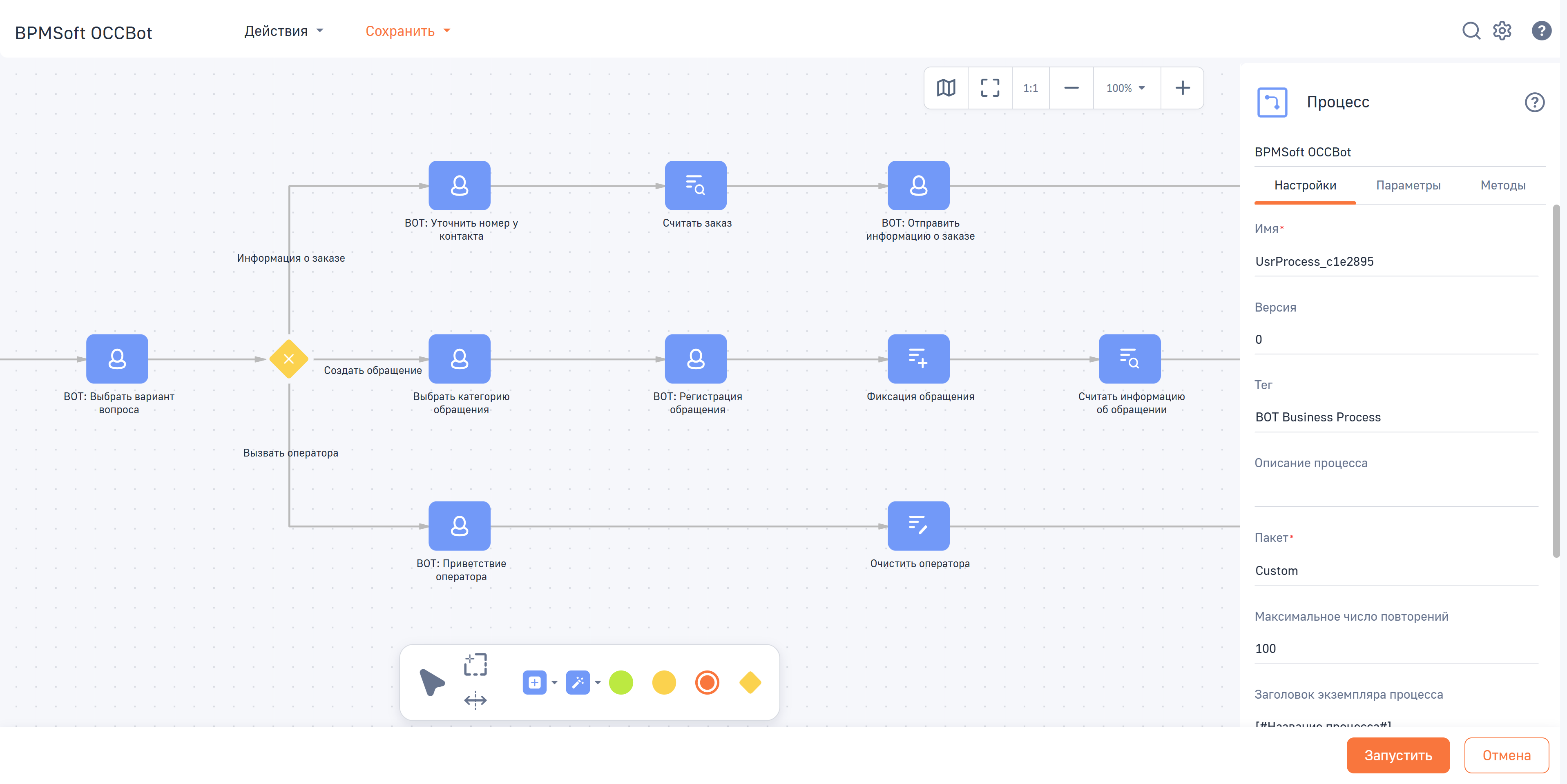This screenshot has height=784, width=1567.
Task: Select the pointer arrow tool
Action: click(x=432, y=682)
